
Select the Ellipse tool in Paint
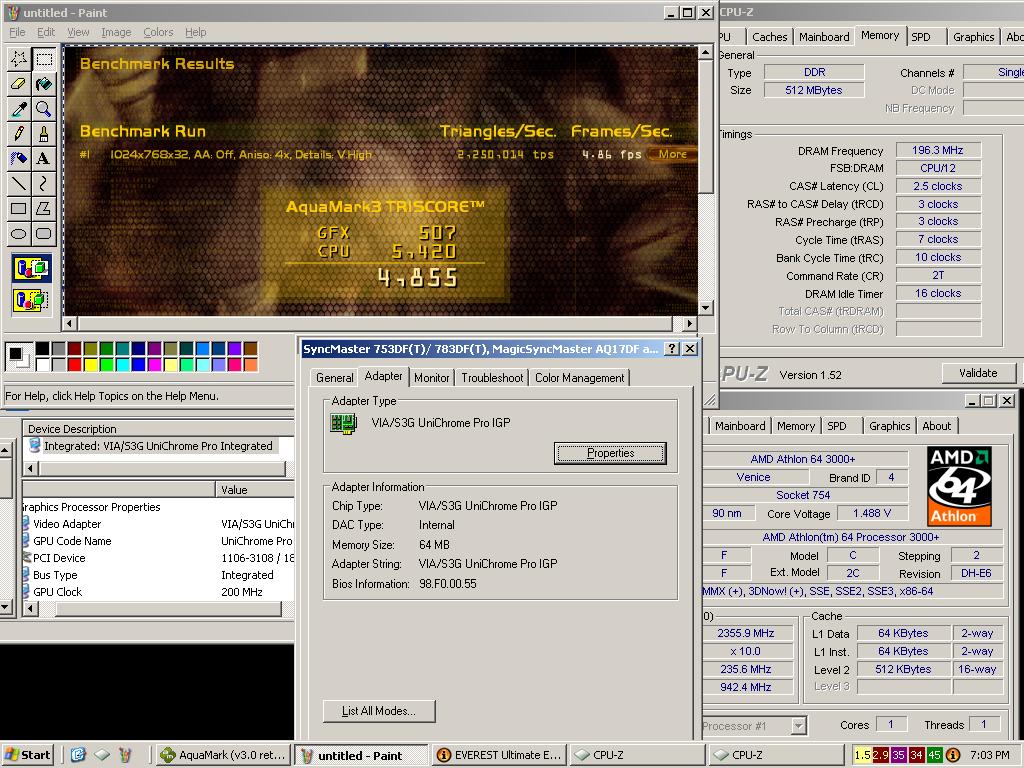coord(18,233)
